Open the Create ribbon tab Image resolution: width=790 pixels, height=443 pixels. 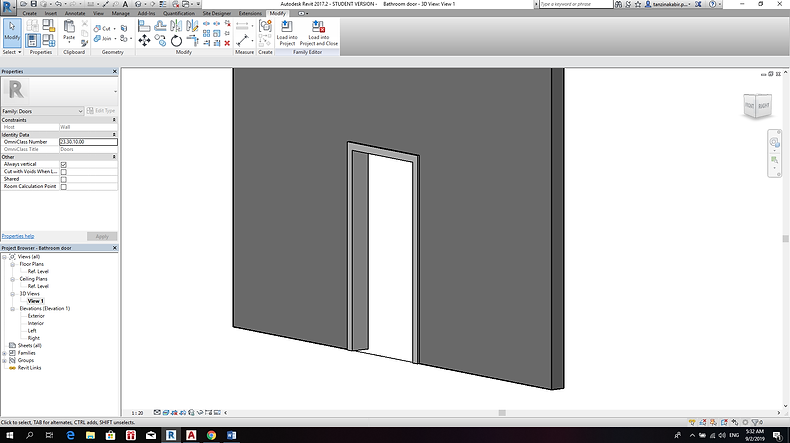tap(29, 13)
